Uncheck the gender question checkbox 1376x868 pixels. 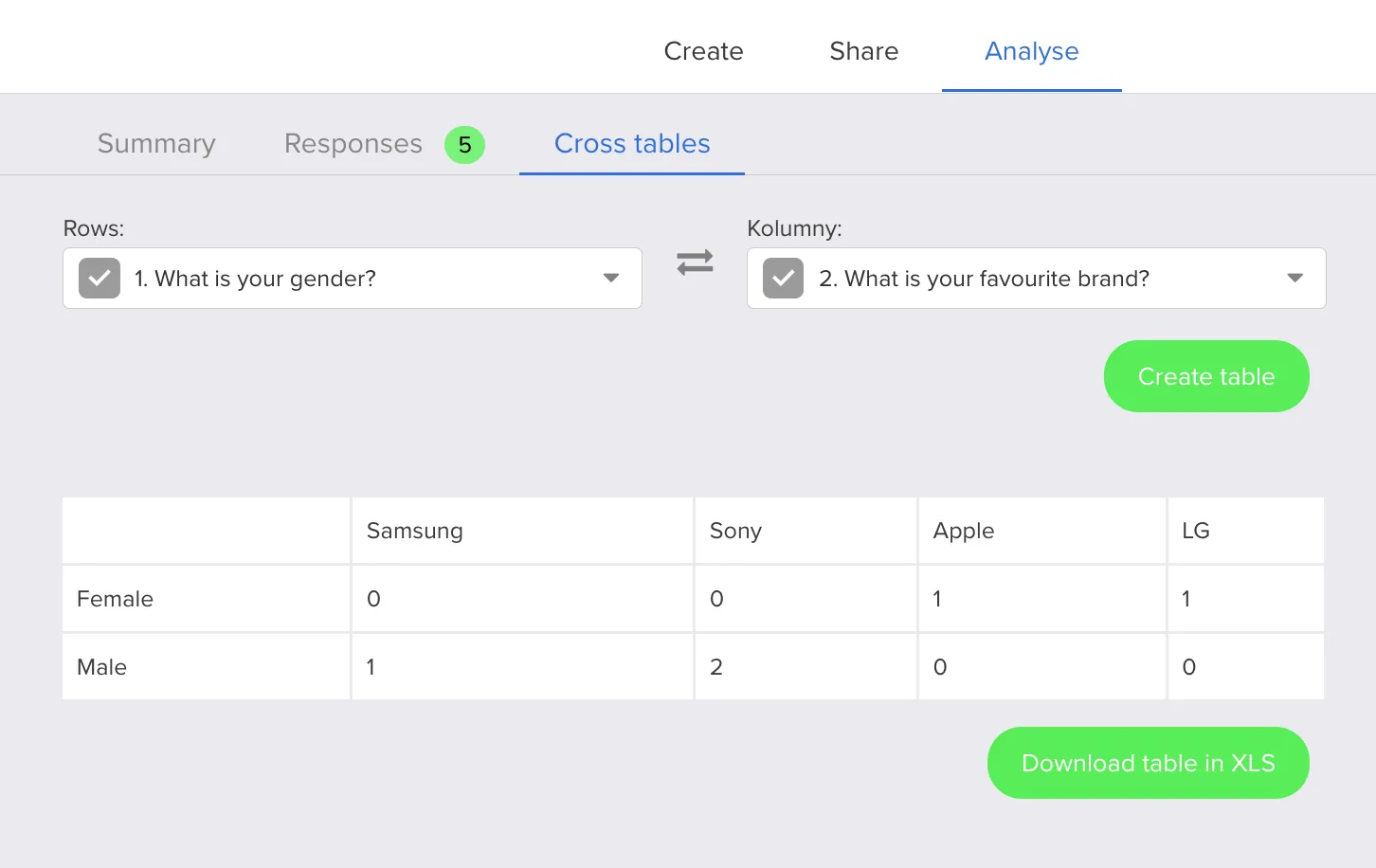pyautogui.click(x=99, y=278)
